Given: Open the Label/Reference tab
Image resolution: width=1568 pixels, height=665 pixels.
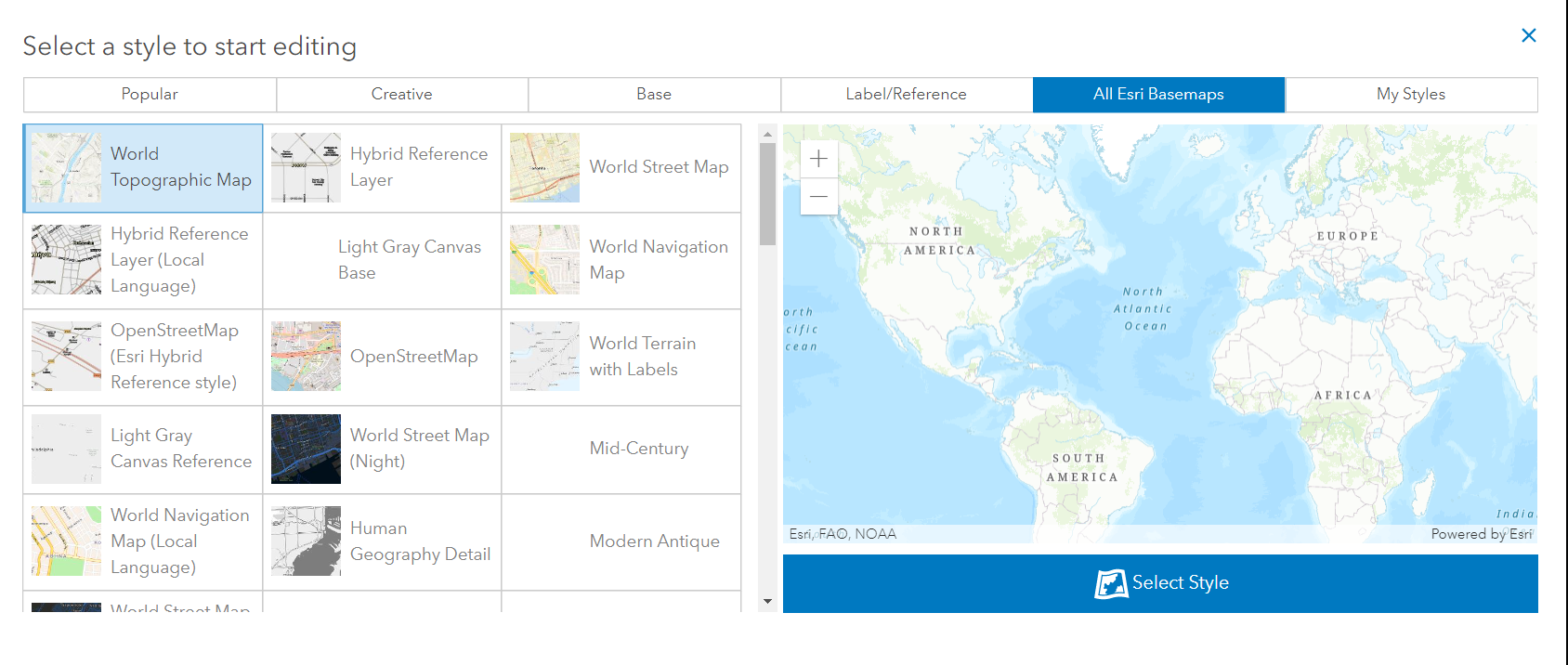Looking at the screenshot, I should [x=906, y=95].
